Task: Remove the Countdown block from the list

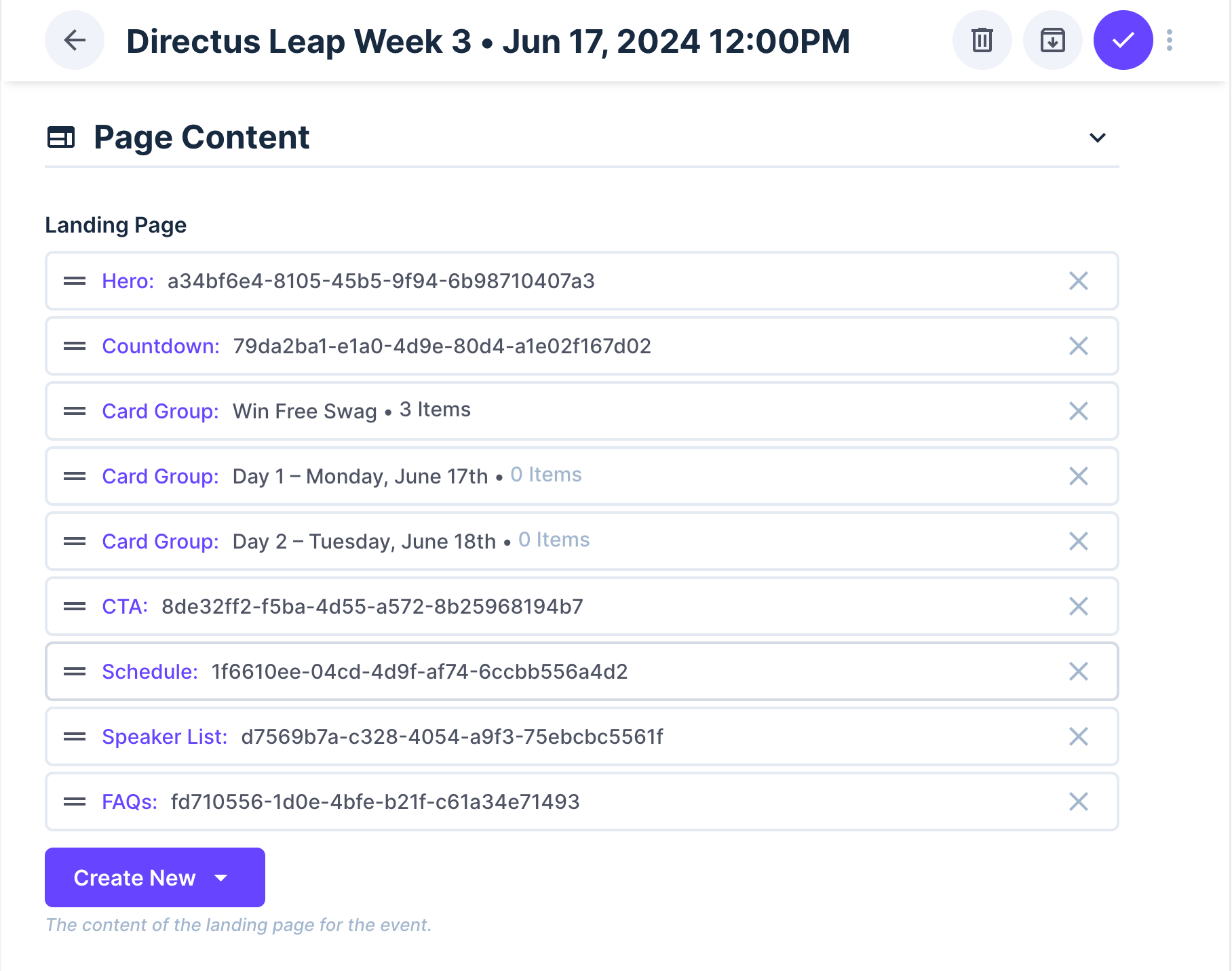Action: pos(1078,346)
